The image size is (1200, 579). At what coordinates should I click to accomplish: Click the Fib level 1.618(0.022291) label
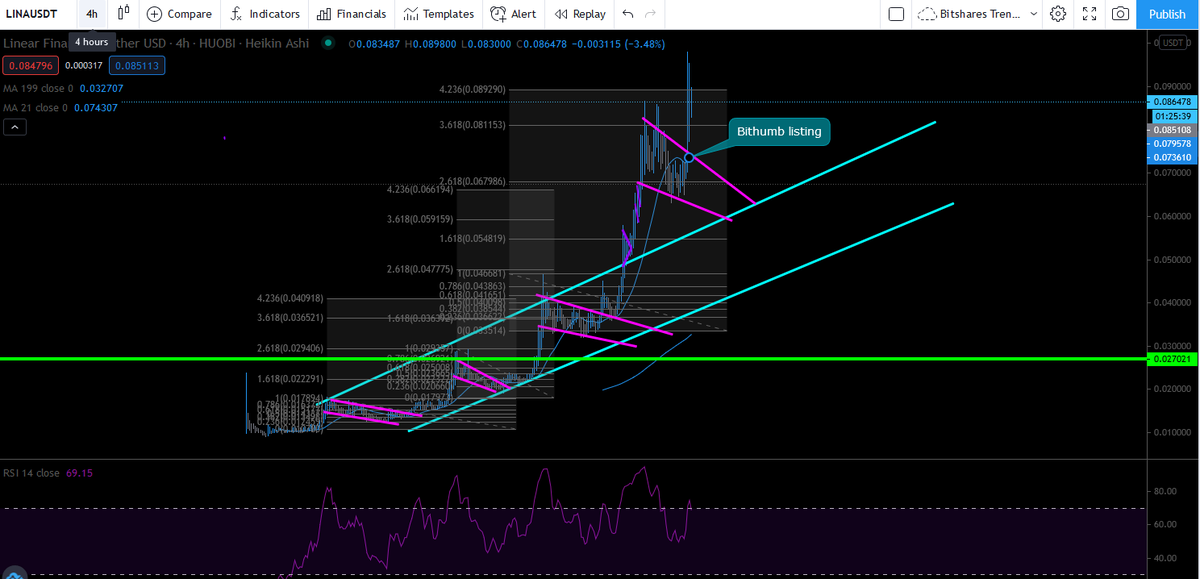point(291,379)
